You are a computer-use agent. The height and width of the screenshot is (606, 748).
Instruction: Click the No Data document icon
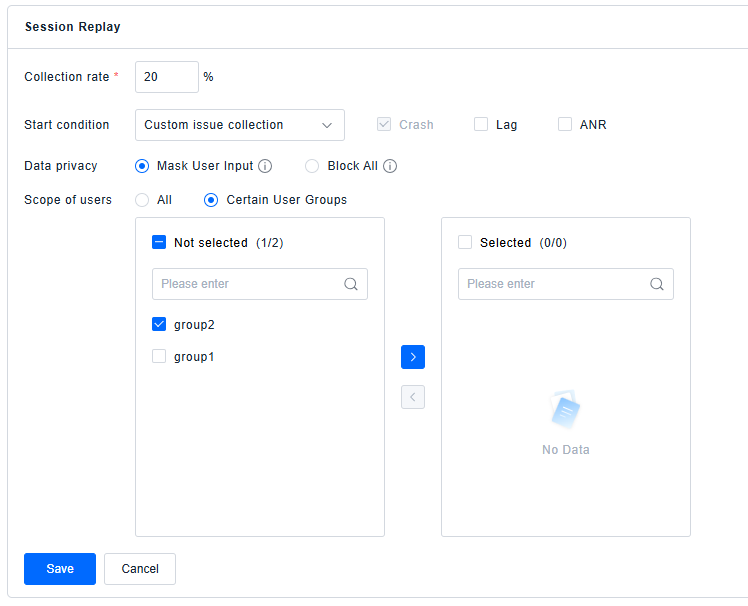(566, 411)
